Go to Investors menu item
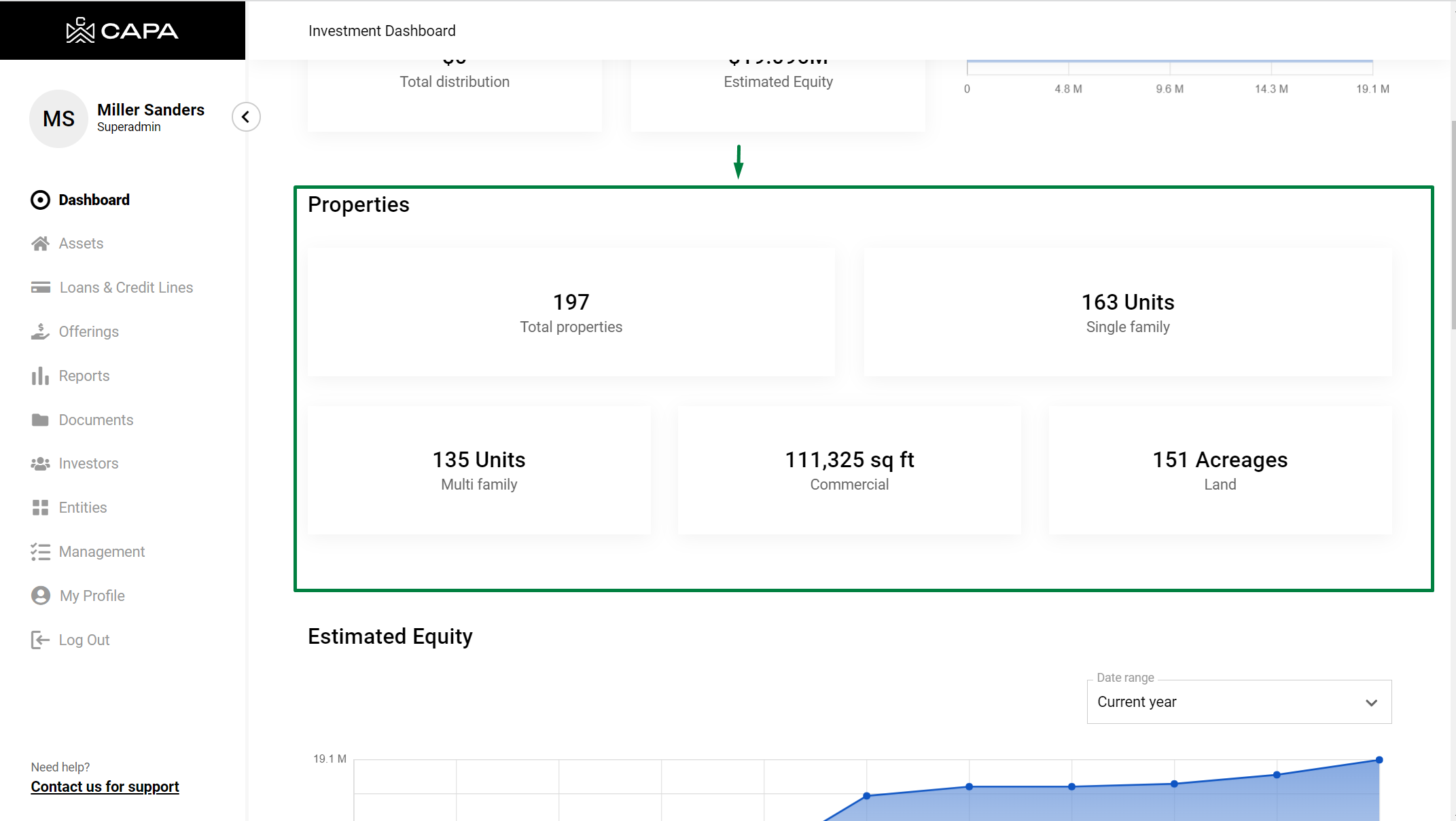Viewport: 1456px width, 821px height. (88, 464)
